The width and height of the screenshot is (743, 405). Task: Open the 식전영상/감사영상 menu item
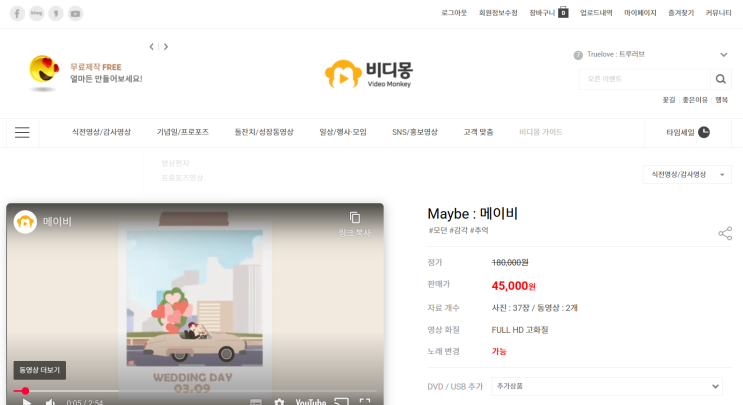pos(101,132)
